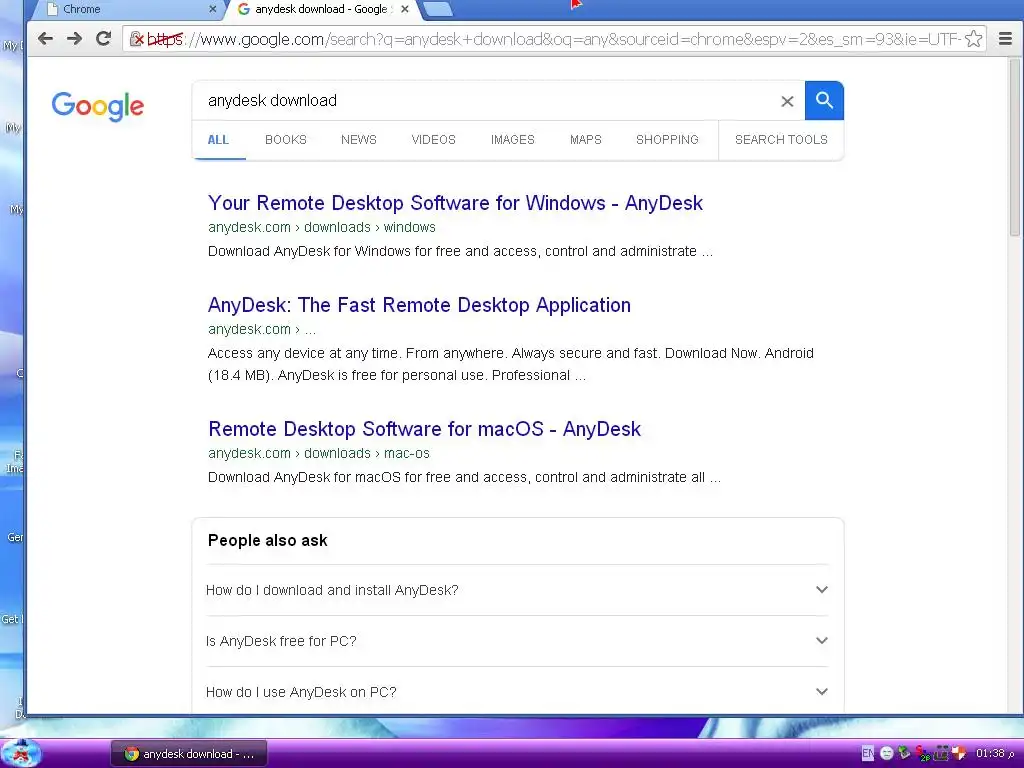Switch to the BOOKS results tab
The height and width of the screenshot is (768, 1024).
click(285, 140)
